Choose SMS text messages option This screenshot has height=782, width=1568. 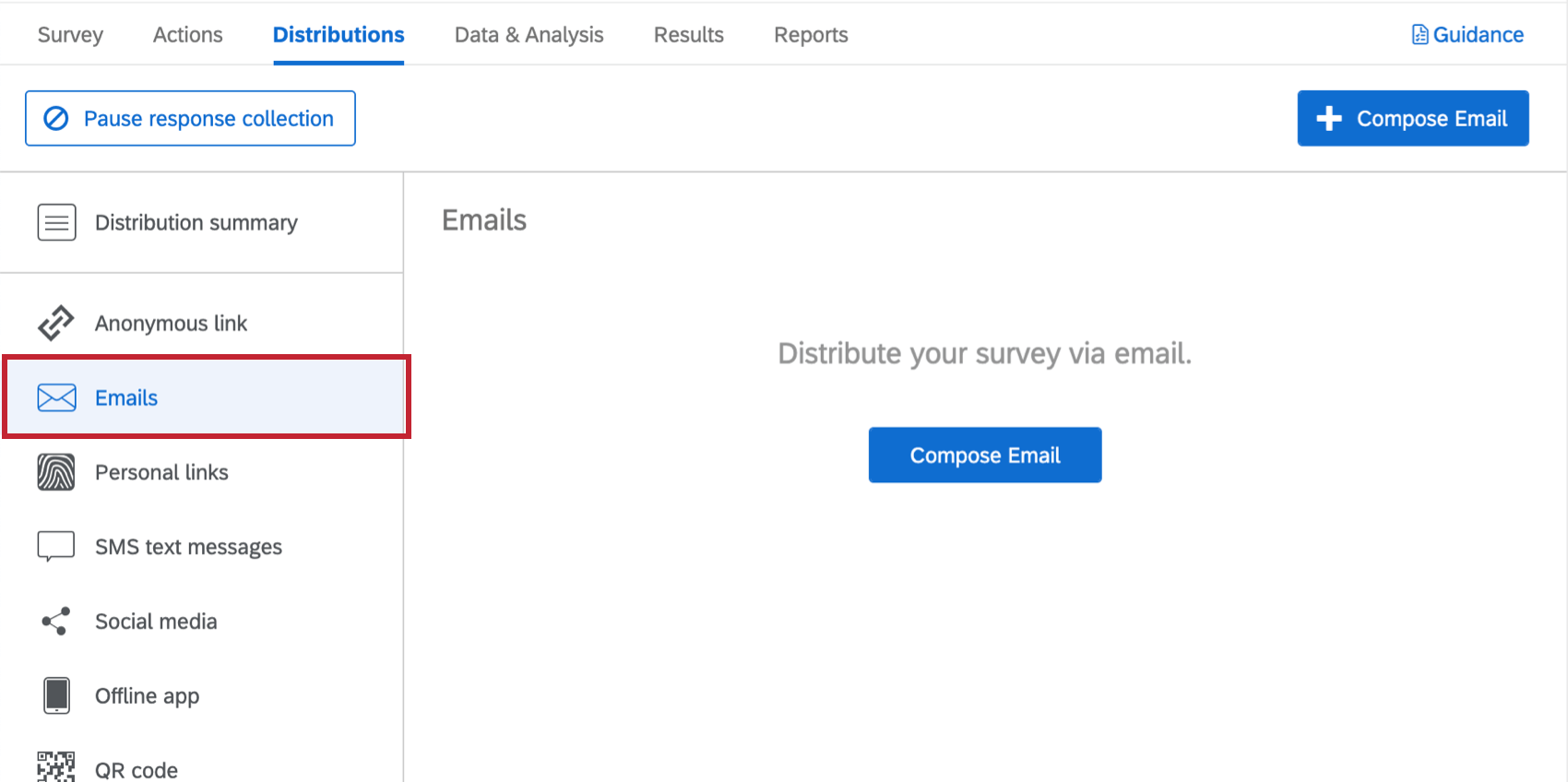pyautogui.click(x=188, y=547)
